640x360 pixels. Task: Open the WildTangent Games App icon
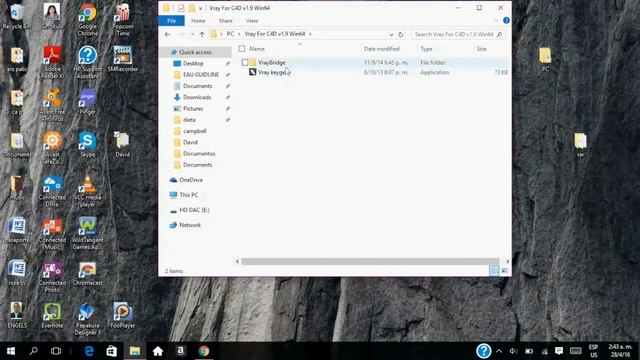click(87, 233)
